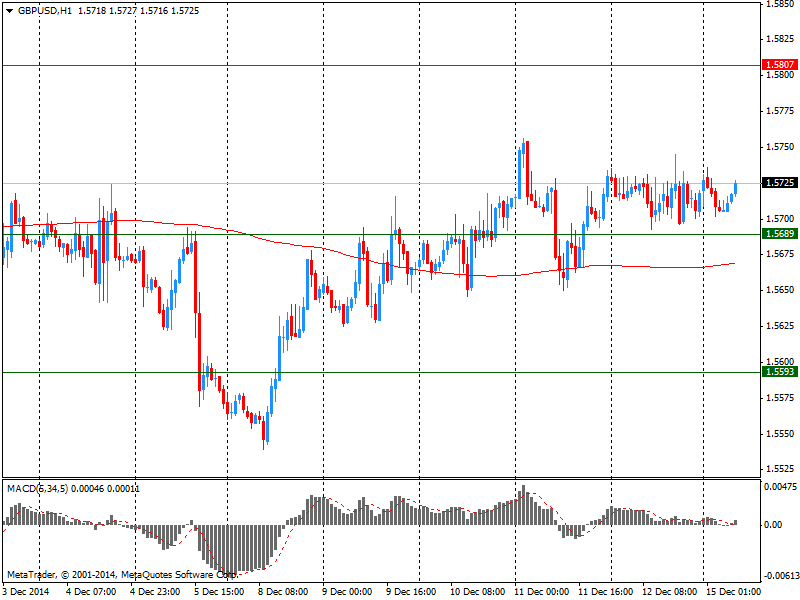Viewport: 800px width, 600px height.
Task: Click the divider between chart and MACD panel
Action: coord(380,478)
